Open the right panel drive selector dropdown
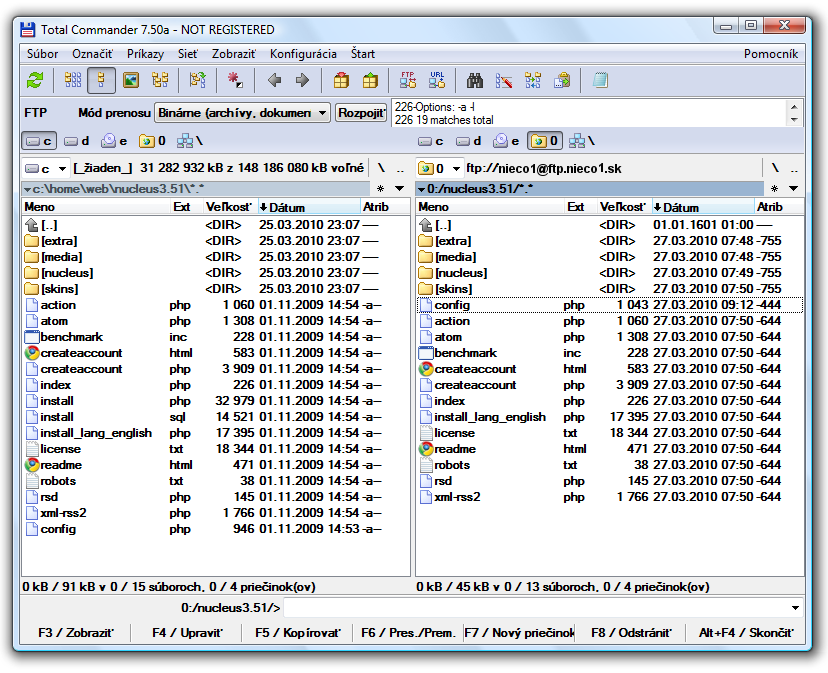The width and height of the screenshot is (828, 673). pyautogui.click(x=439, y=169)
